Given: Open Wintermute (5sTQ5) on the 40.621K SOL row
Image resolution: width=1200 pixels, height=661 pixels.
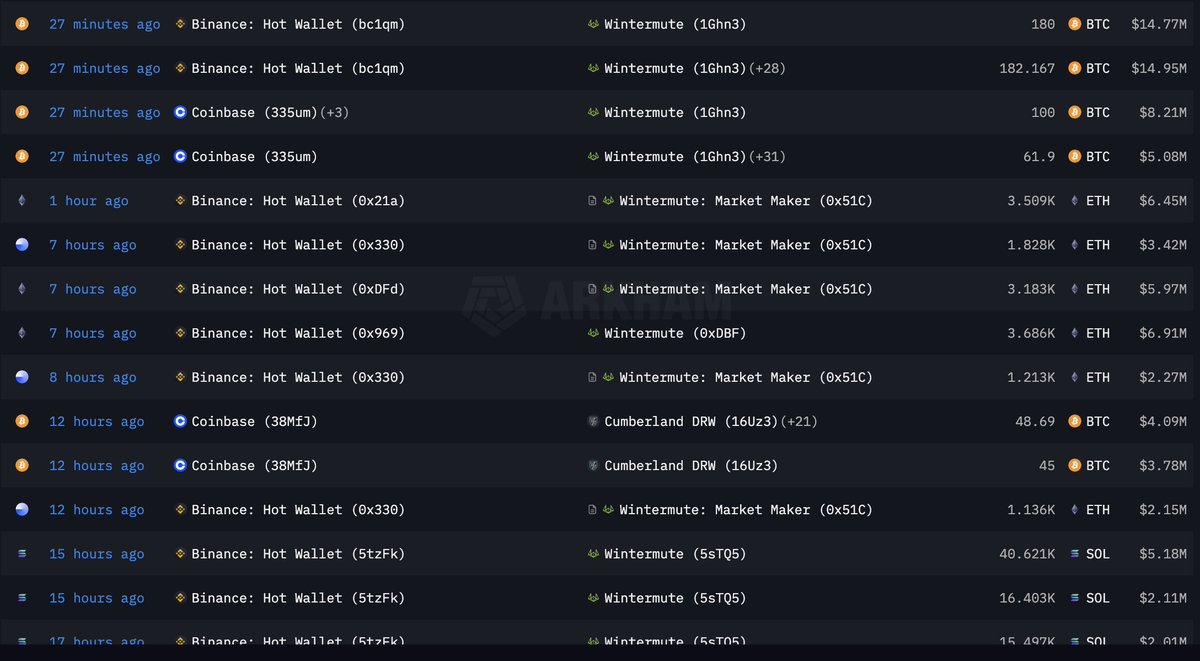Looking at the screenshot, I should 675,554.
